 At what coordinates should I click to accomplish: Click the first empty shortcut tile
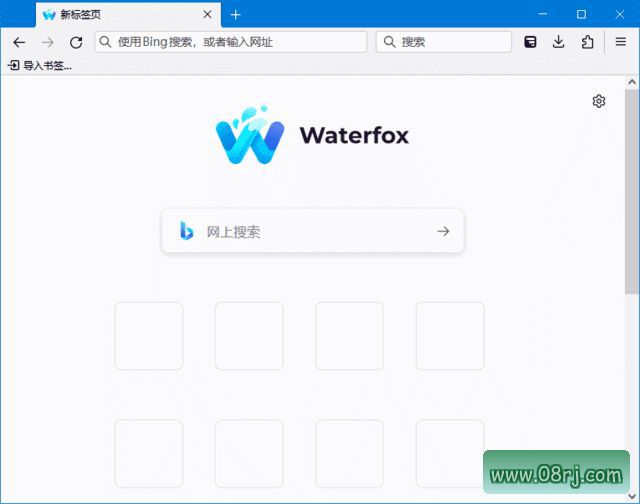click(x=149, y=336)
